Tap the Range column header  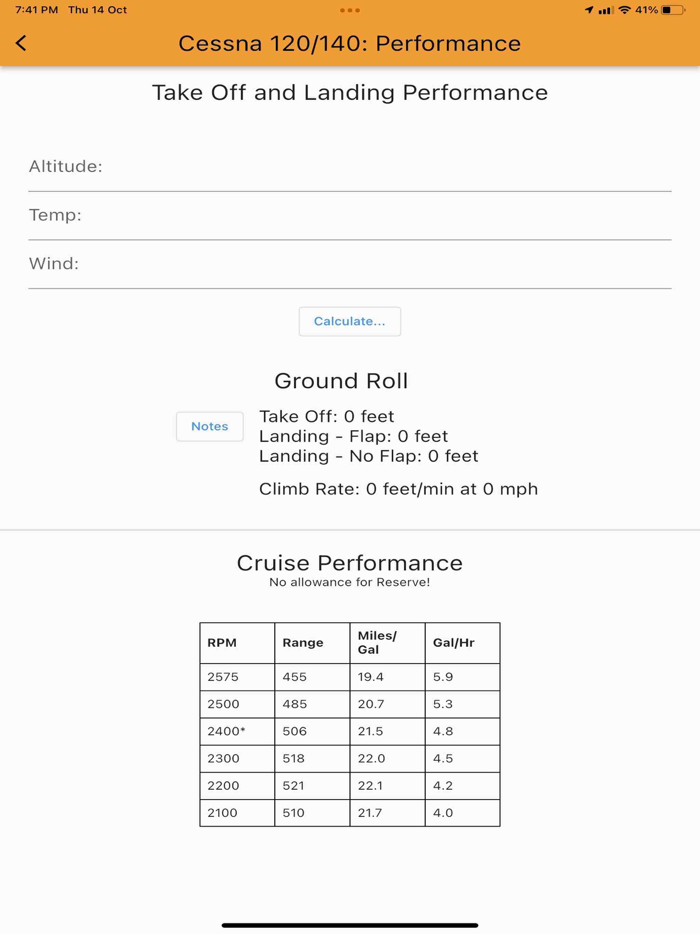point(311,643)
